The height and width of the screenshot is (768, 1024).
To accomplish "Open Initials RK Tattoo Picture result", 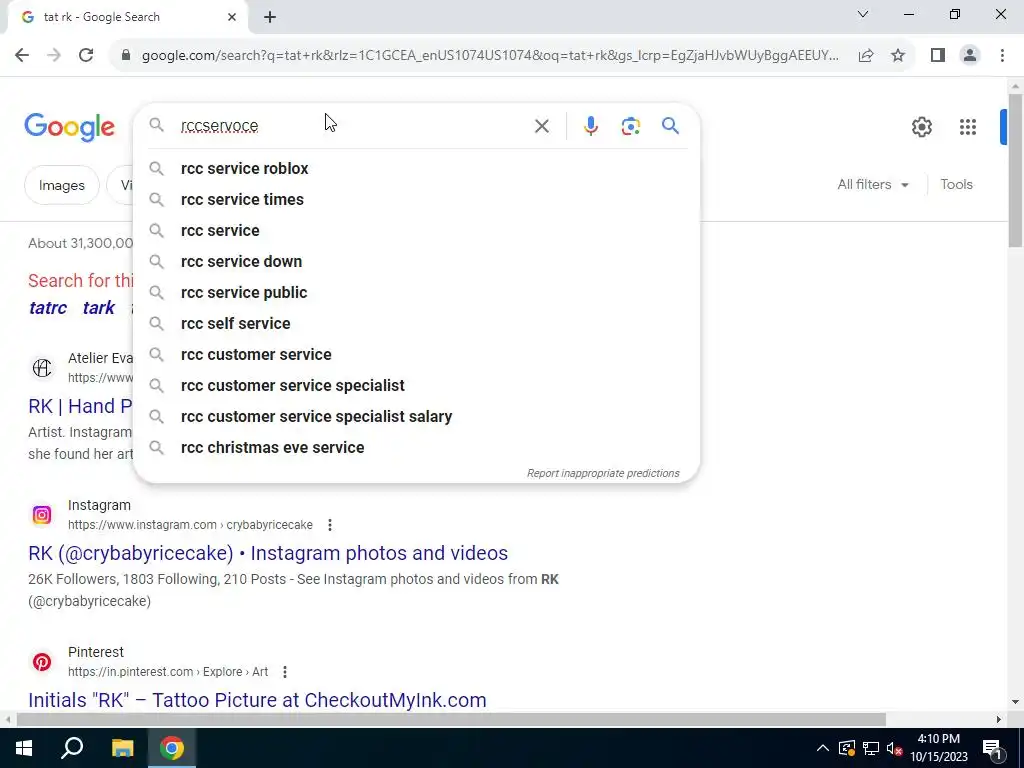I will click(x=257, y=700).
